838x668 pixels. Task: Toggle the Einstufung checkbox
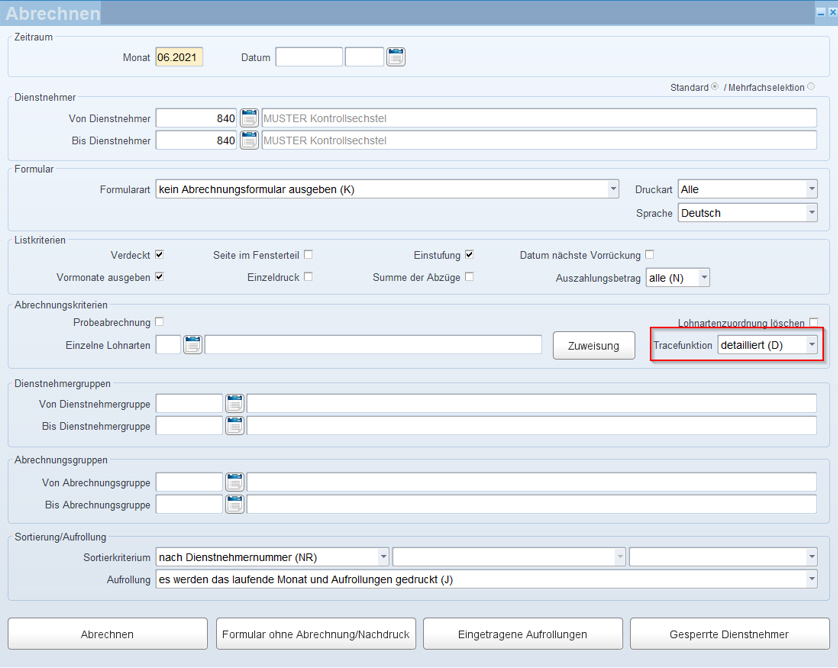click(x=469, y=255)
